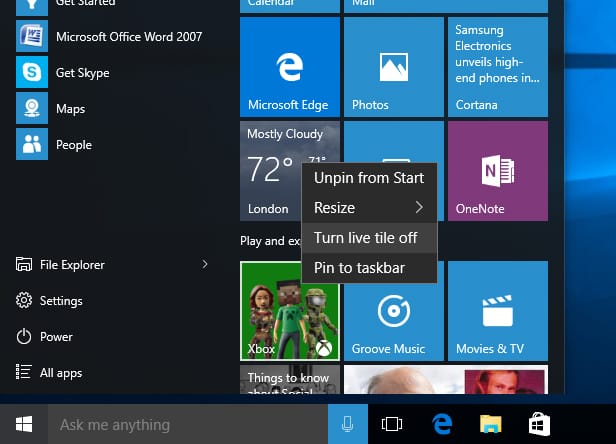Activate the Cortana microphone icon
Viewport: 616px width, 444px height.
(348, 424)
